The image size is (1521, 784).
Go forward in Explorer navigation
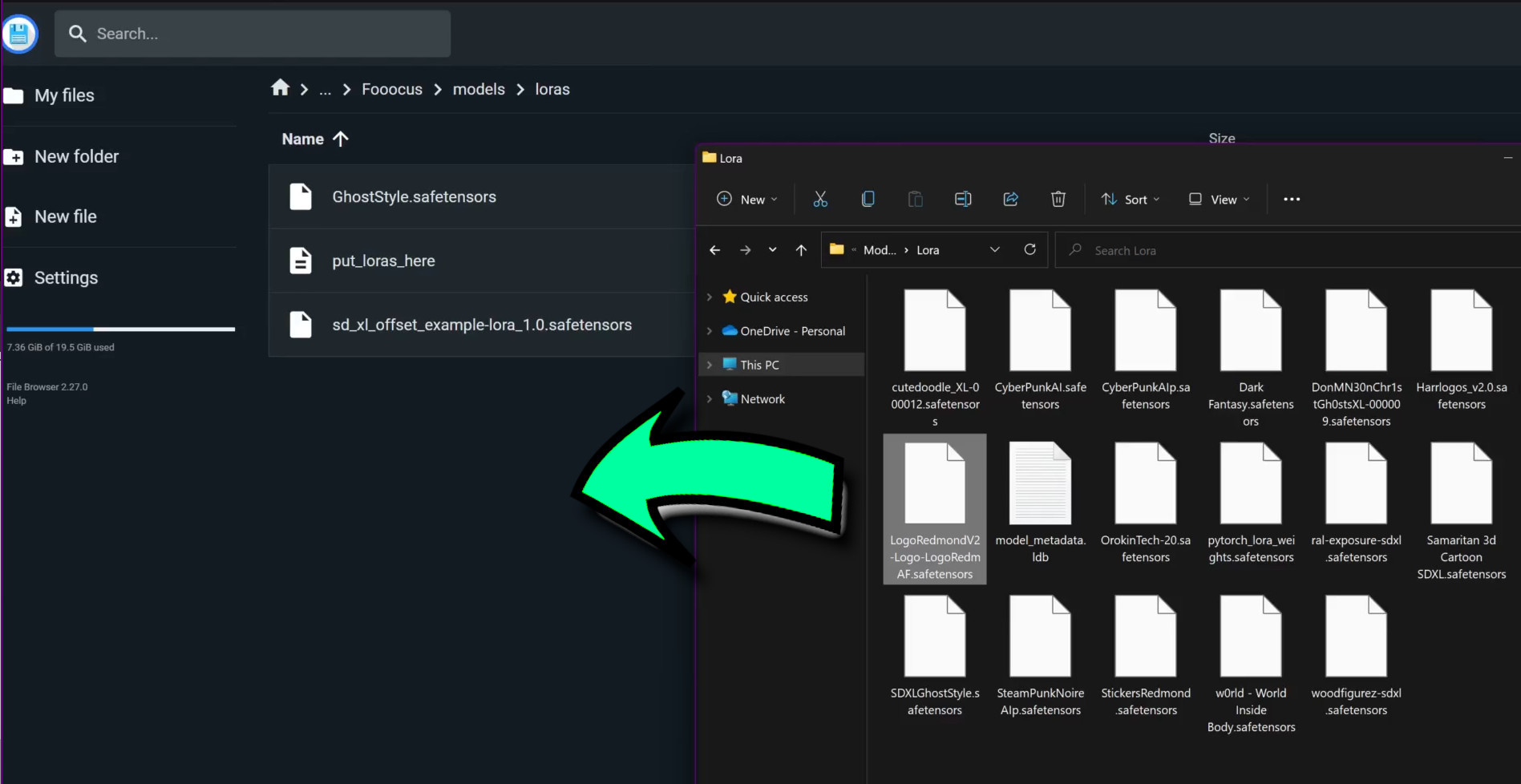click(745, 250)
